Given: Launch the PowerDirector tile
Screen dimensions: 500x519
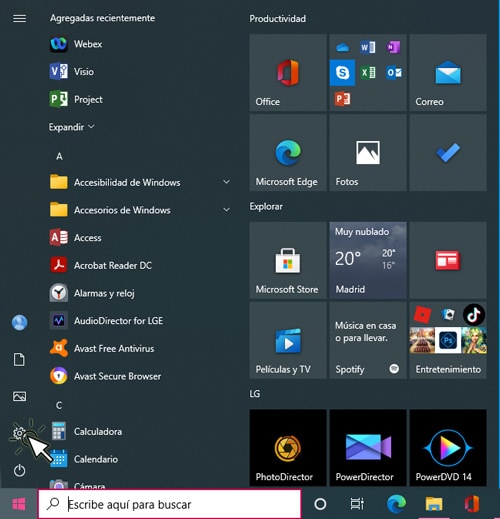Looking at the screenshot, I should [x=368, y=448].
